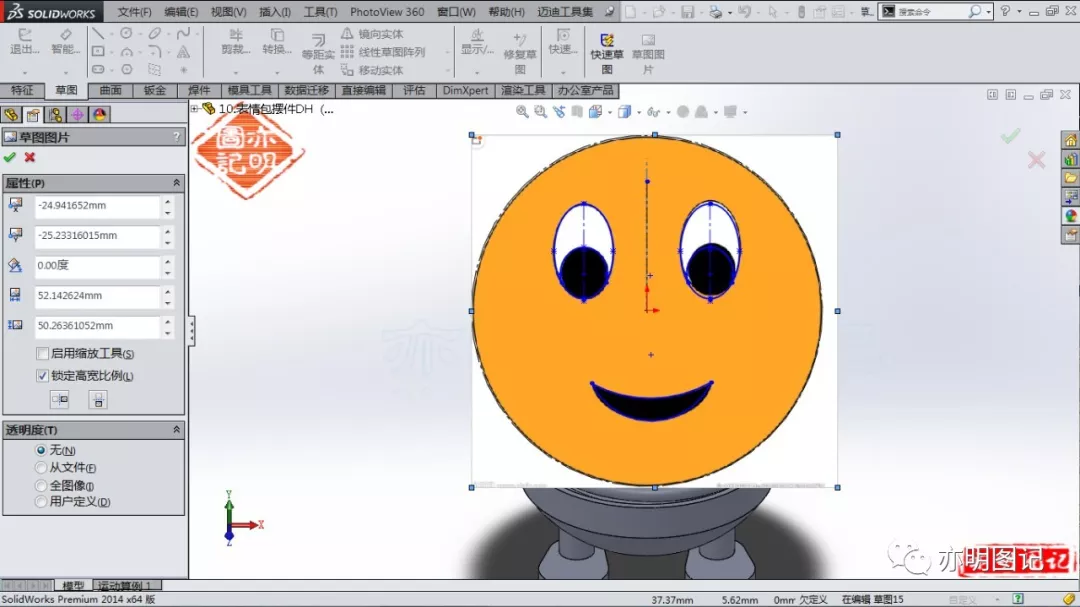Open the Quick Snaps (快速) dropdown arrow
Image resolution: width=1080 pixels, height=607 pixels.
point(563,72)
